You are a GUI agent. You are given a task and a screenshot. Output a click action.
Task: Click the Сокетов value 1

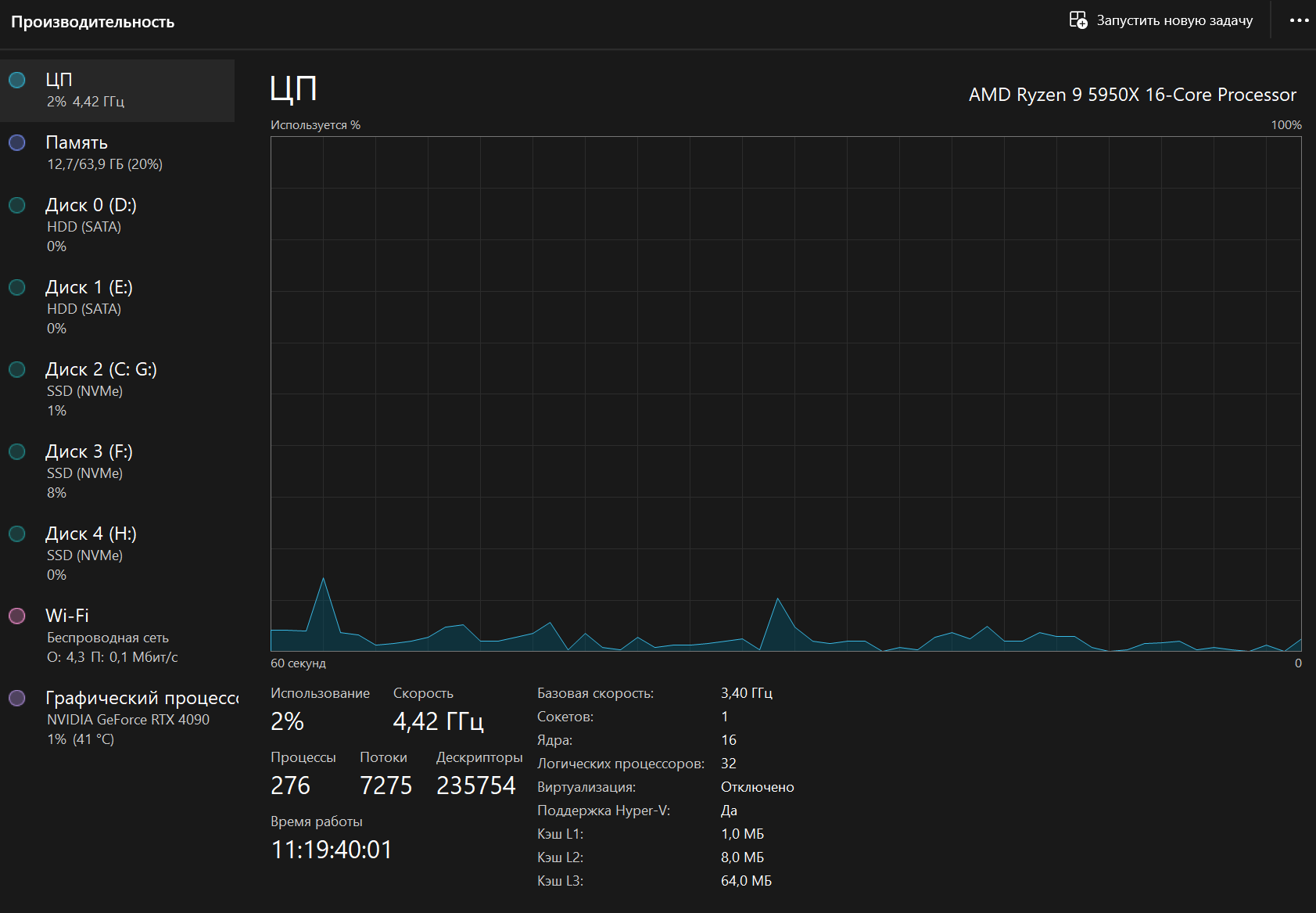coord(725,717)
